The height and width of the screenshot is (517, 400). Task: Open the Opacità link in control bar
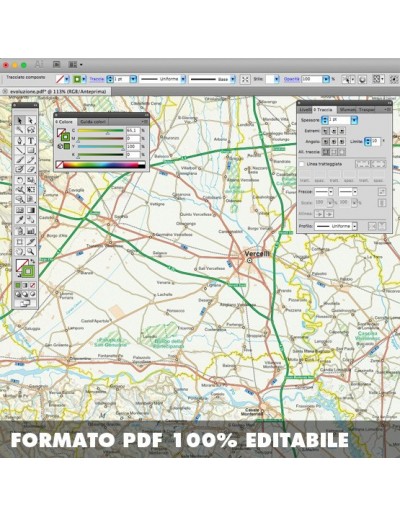click(291, 79)
